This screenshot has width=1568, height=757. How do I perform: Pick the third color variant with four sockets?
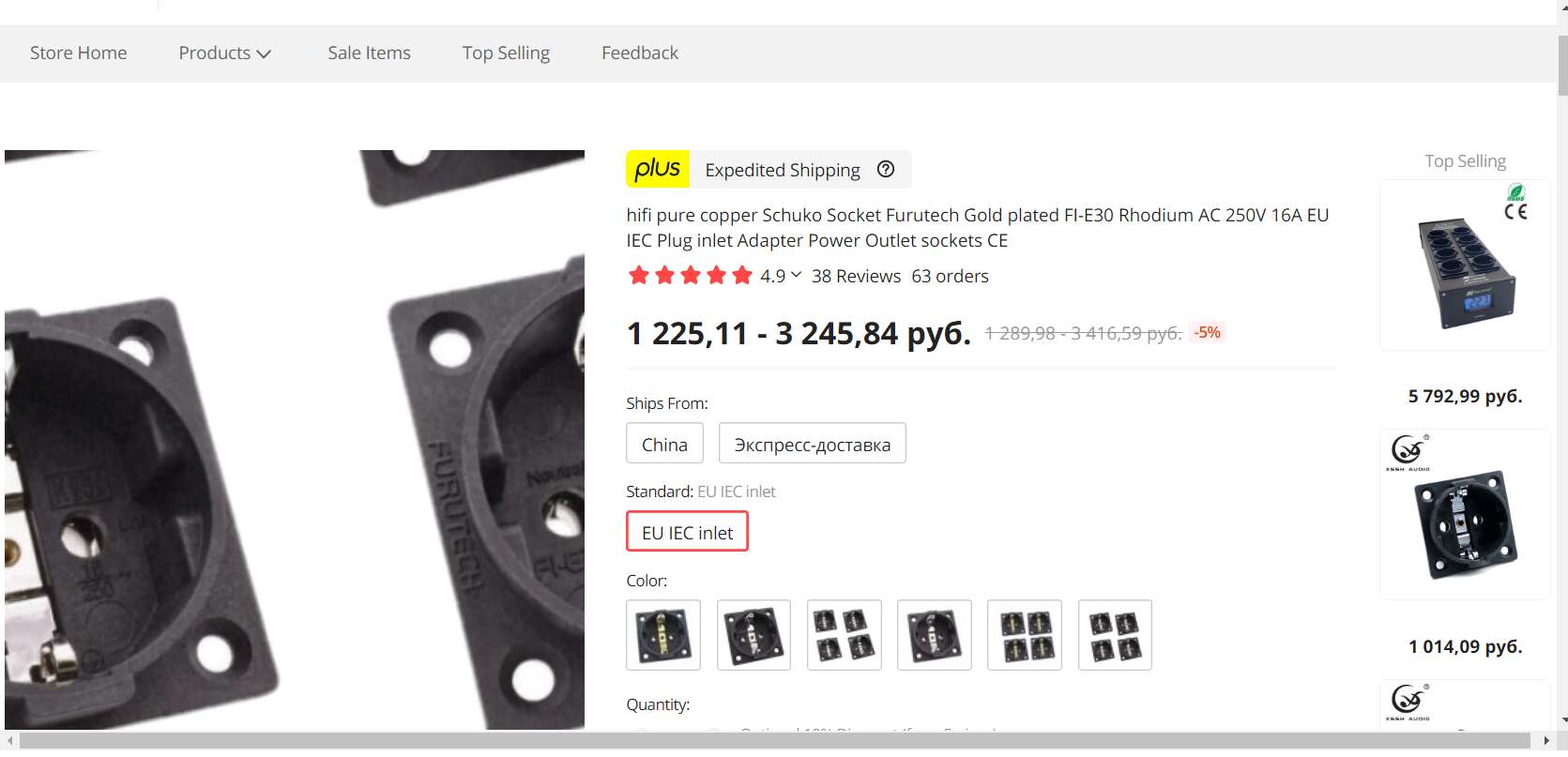click(x=845, y=635)
